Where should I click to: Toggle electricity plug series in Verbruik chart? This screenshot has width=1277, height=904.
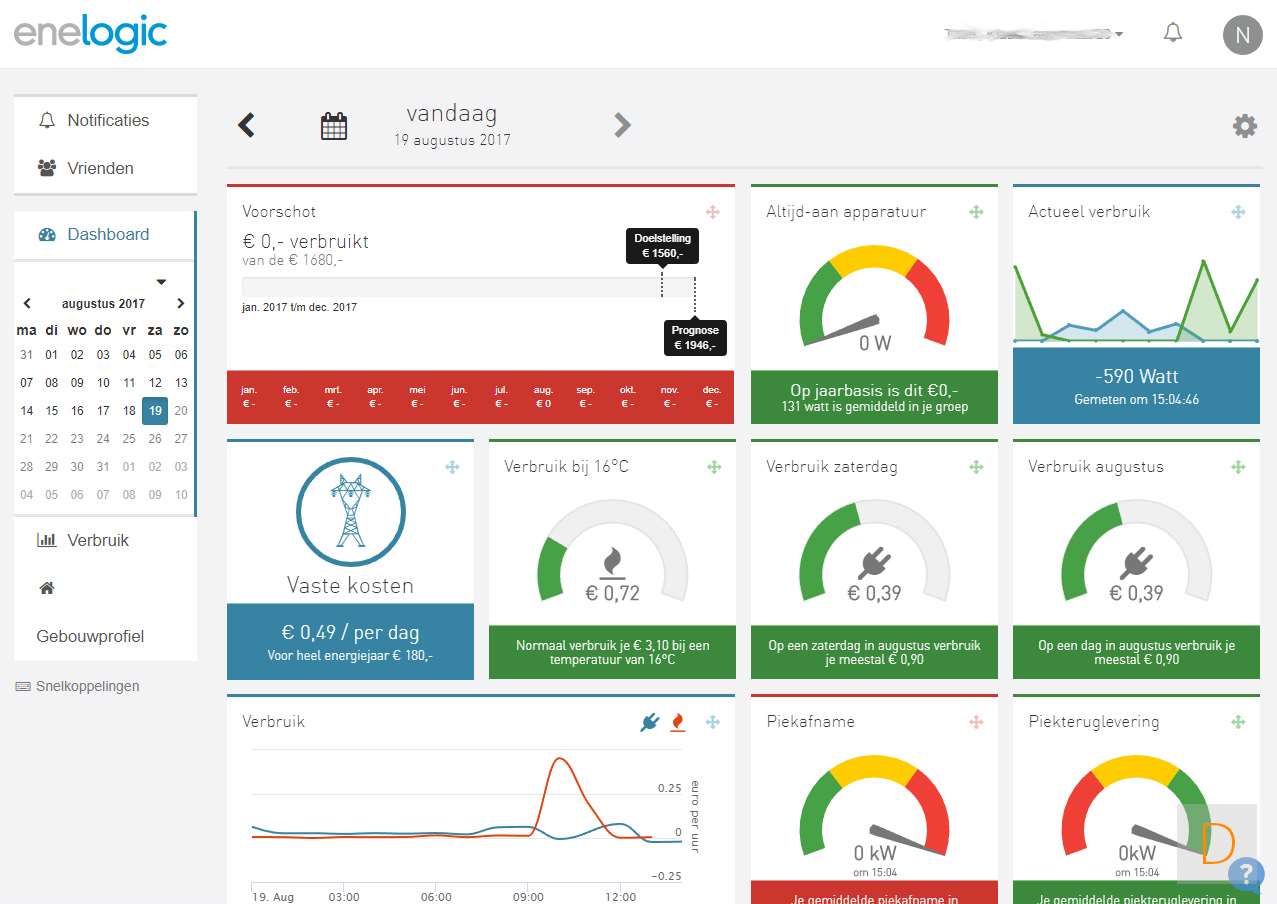[650, 721]
